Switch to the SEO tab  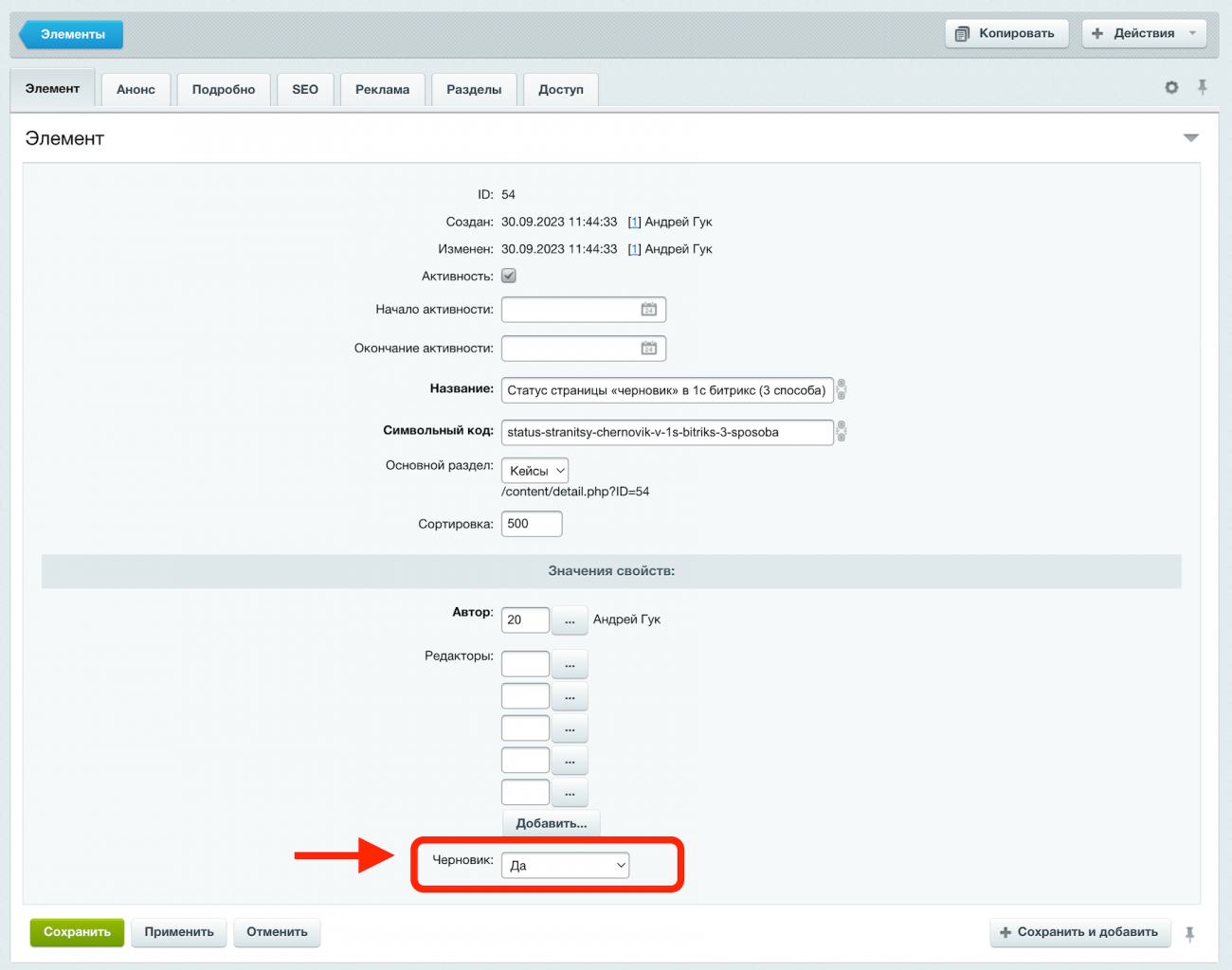click(x=305, y=89)
